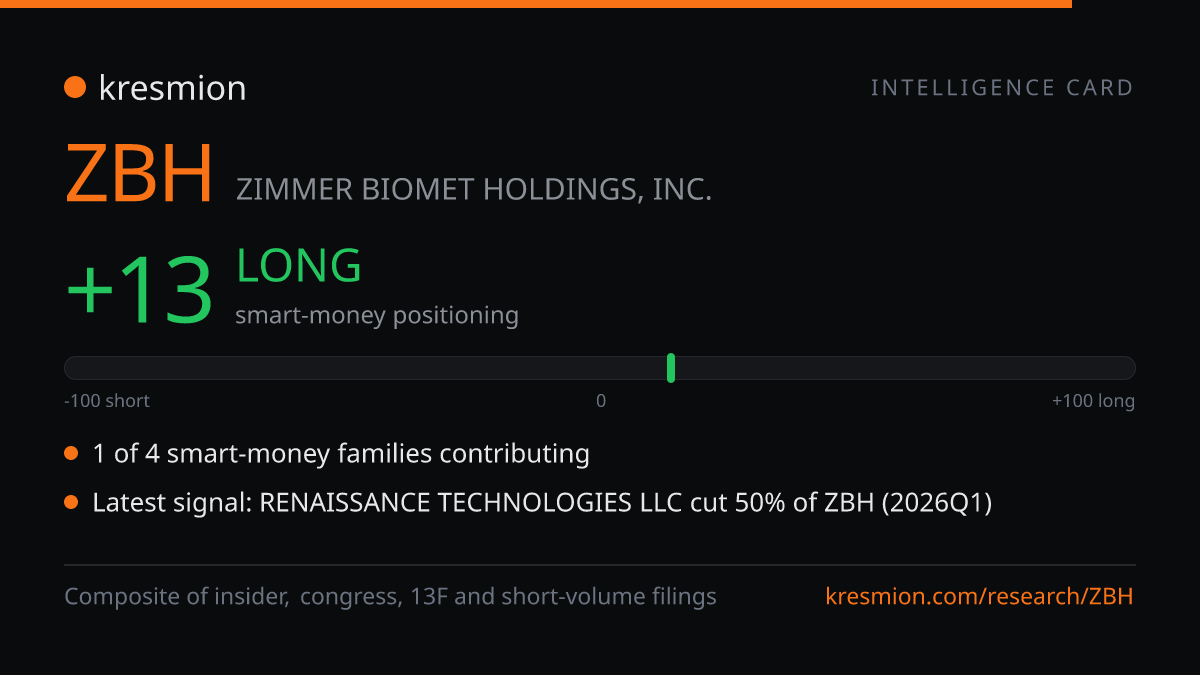1200x675 pixels.
Task: Click the 0 midpoint scale label
Action: [x=601, y=401]
